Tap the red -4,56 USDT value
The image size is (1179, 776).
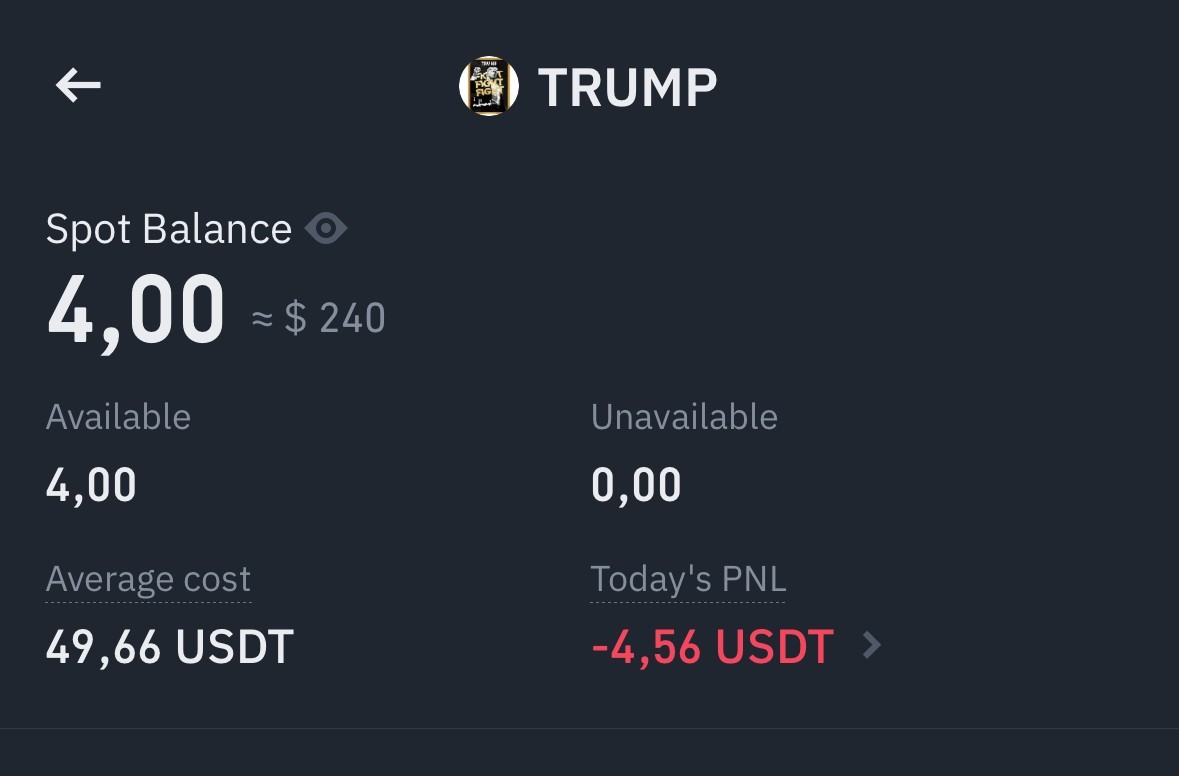point(712,647)
